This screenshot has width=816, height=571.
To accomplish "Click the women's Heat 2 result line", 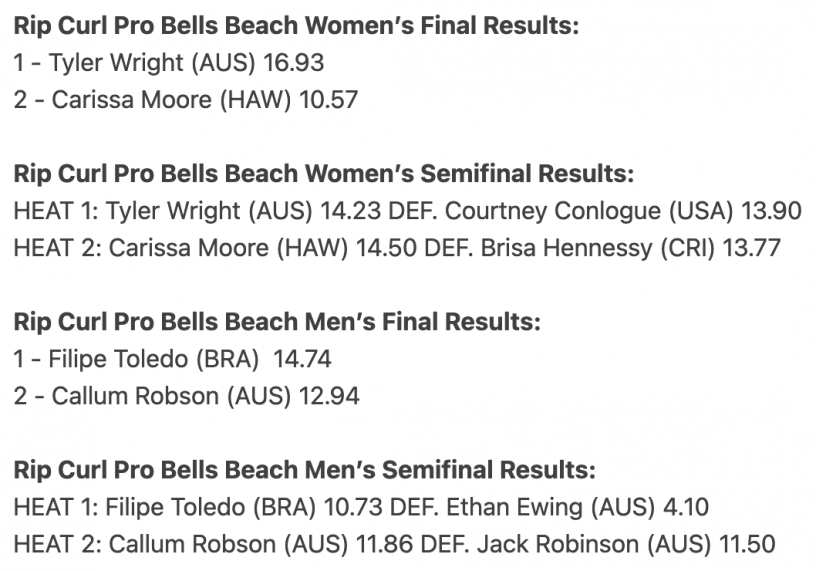I will tap(397, 248).
